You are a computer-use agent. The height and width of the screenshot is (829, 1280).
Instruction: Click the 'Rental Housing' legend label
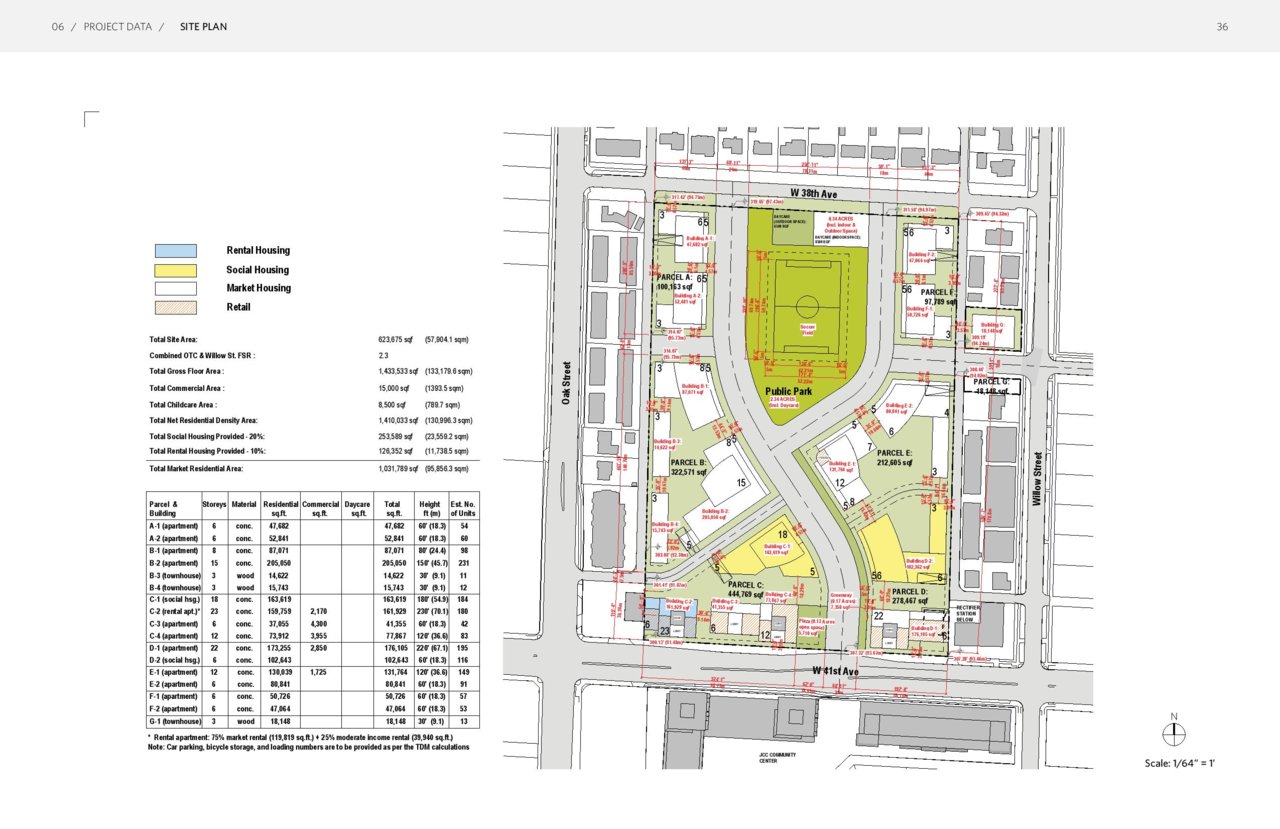click(258, 251)
